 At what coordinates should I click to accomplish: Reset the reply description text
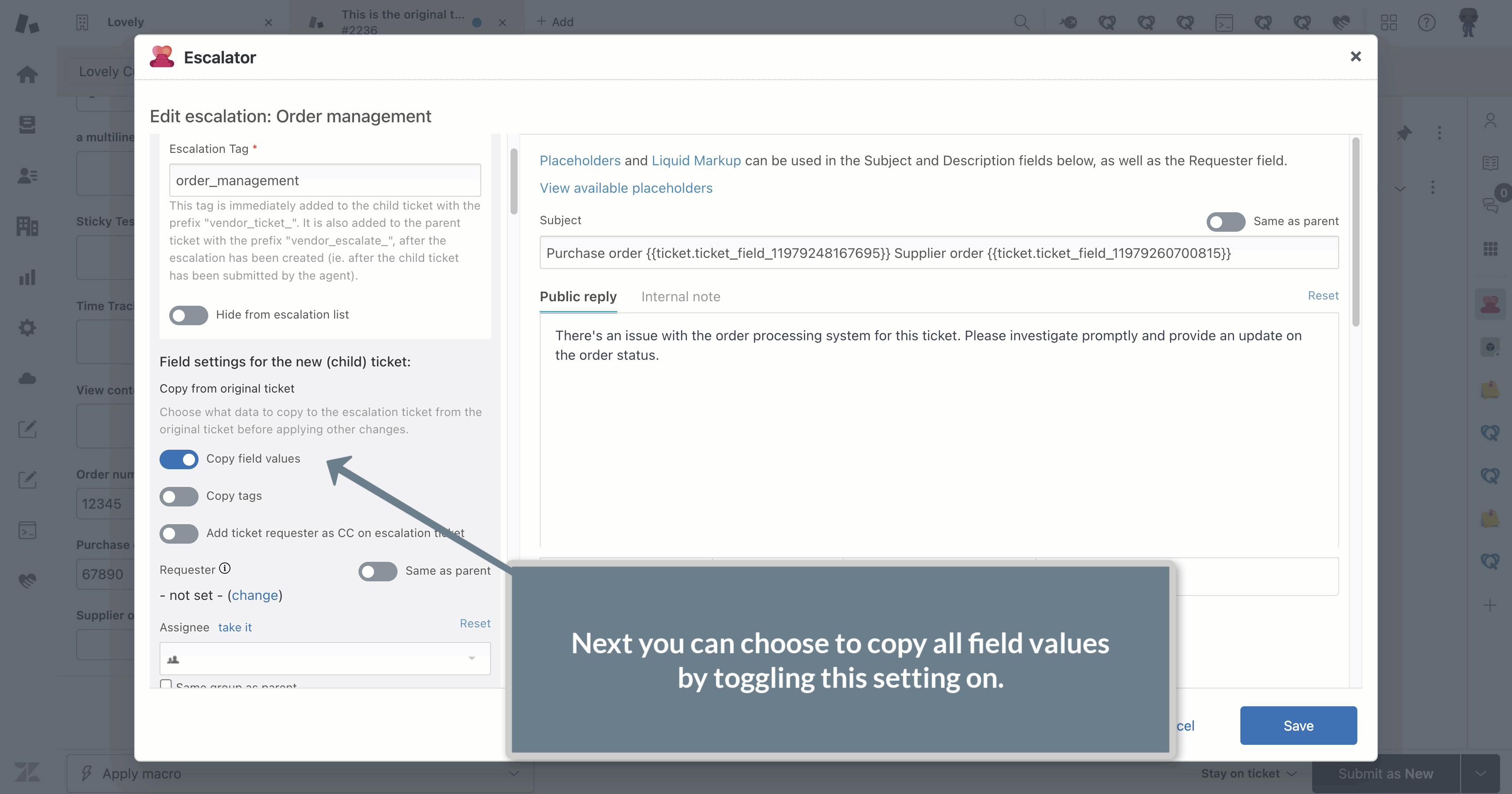[1323, 296]
